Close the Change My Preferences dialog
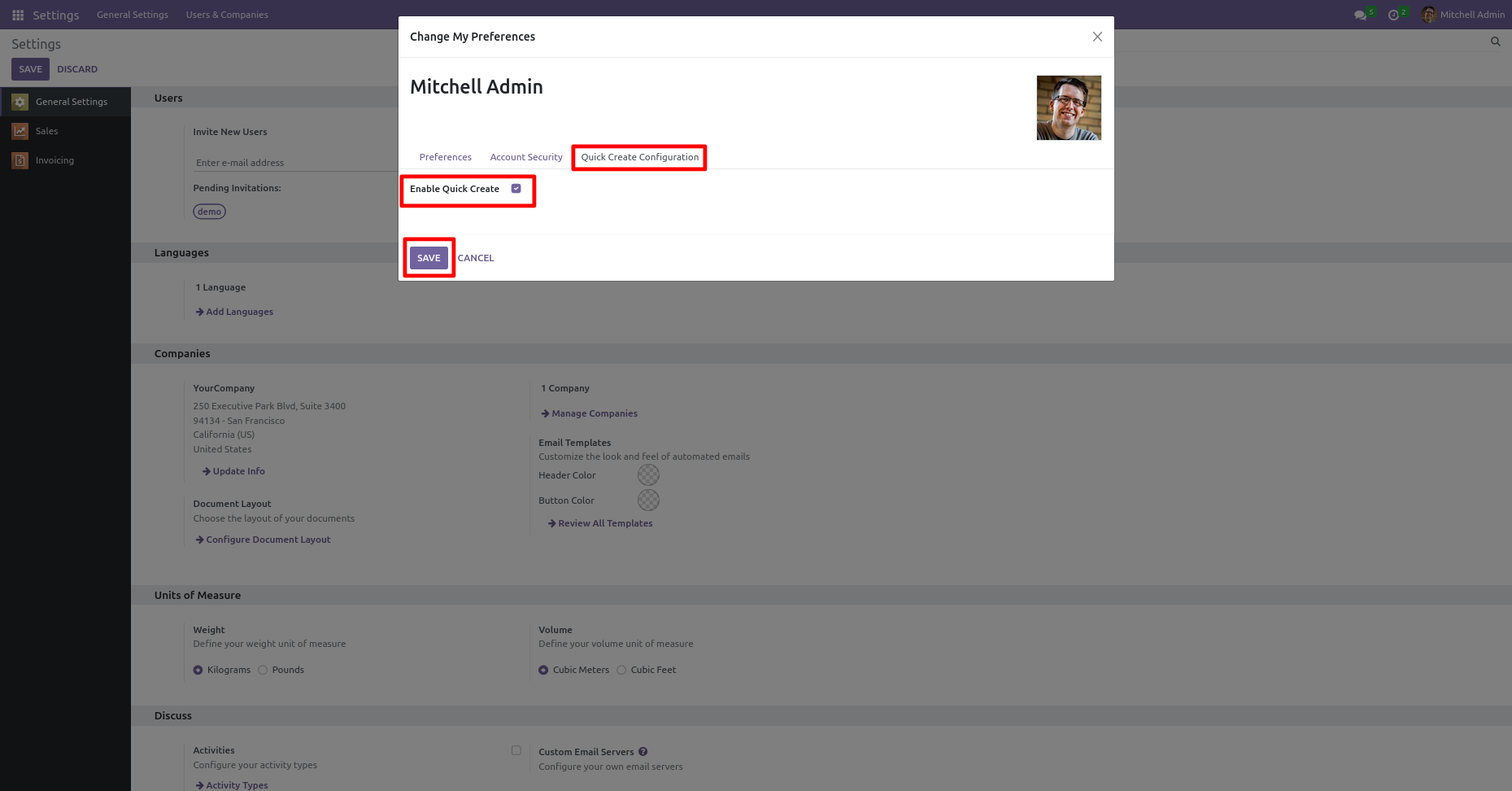This screenshot has width=1512, height=791. [x=1097, y=37]
